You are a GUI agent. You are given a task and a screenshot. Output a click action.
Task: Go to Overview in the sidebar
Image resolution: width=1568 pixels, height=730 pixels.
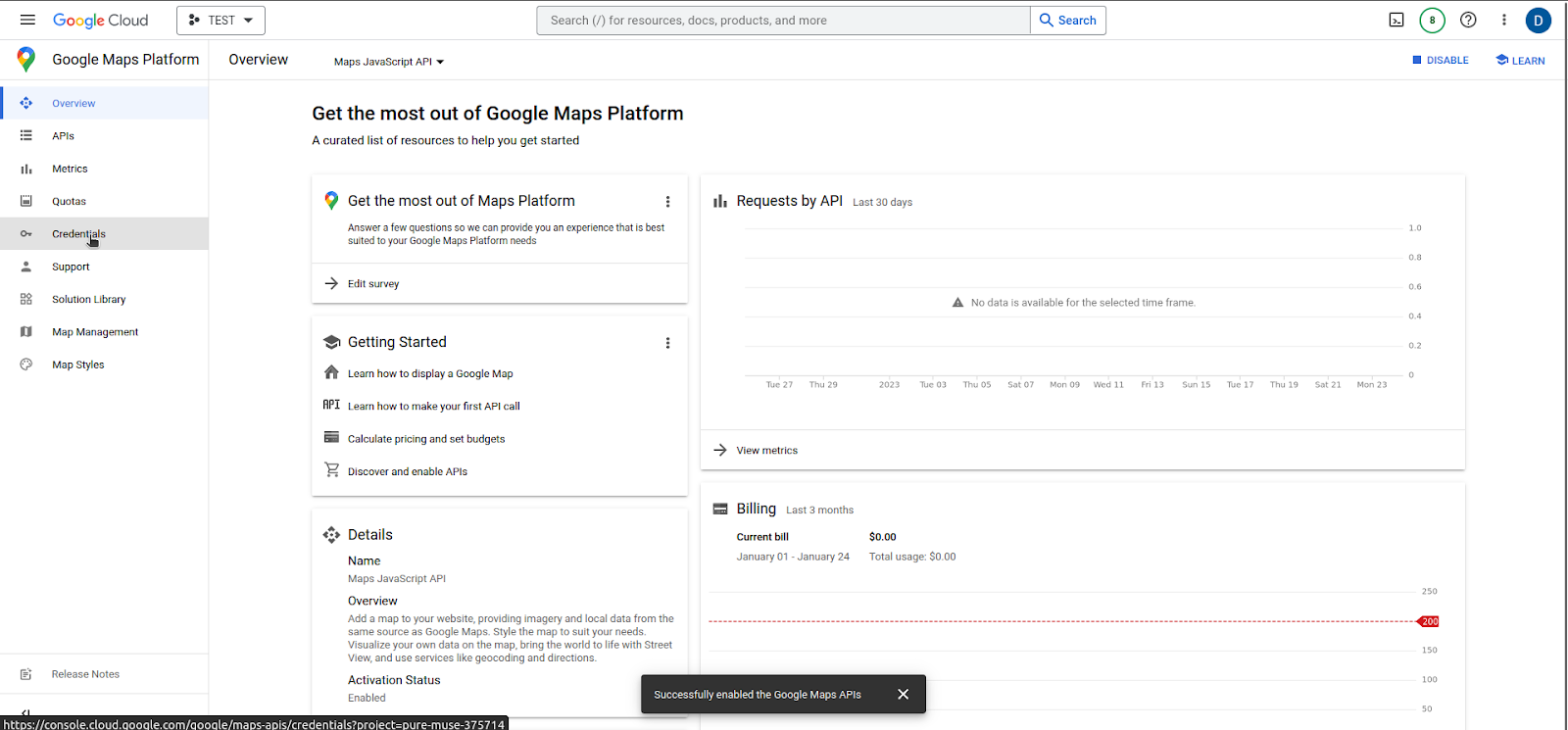[104, 103]
